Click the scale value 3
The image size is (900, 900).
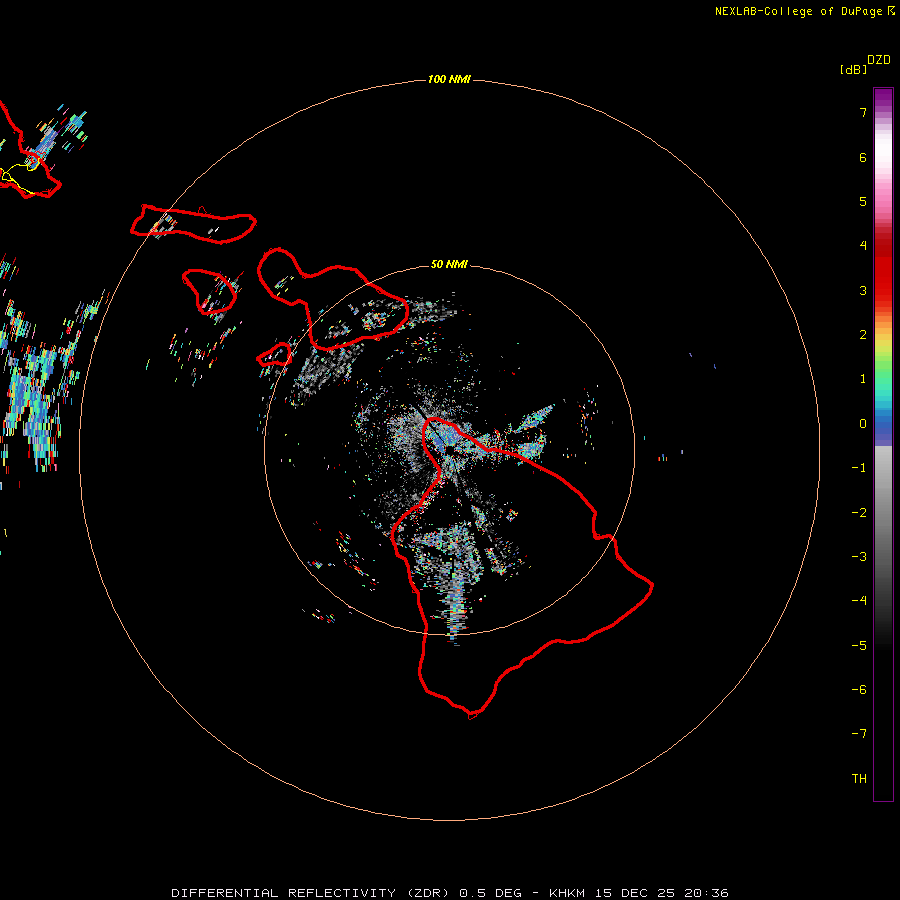point(863,290)
